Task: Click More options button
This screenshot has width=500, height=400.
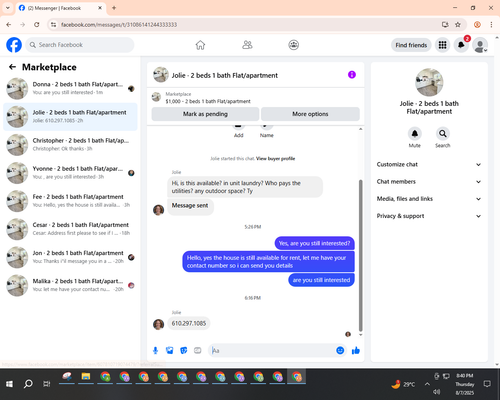Action: click(x=310, y=114)
